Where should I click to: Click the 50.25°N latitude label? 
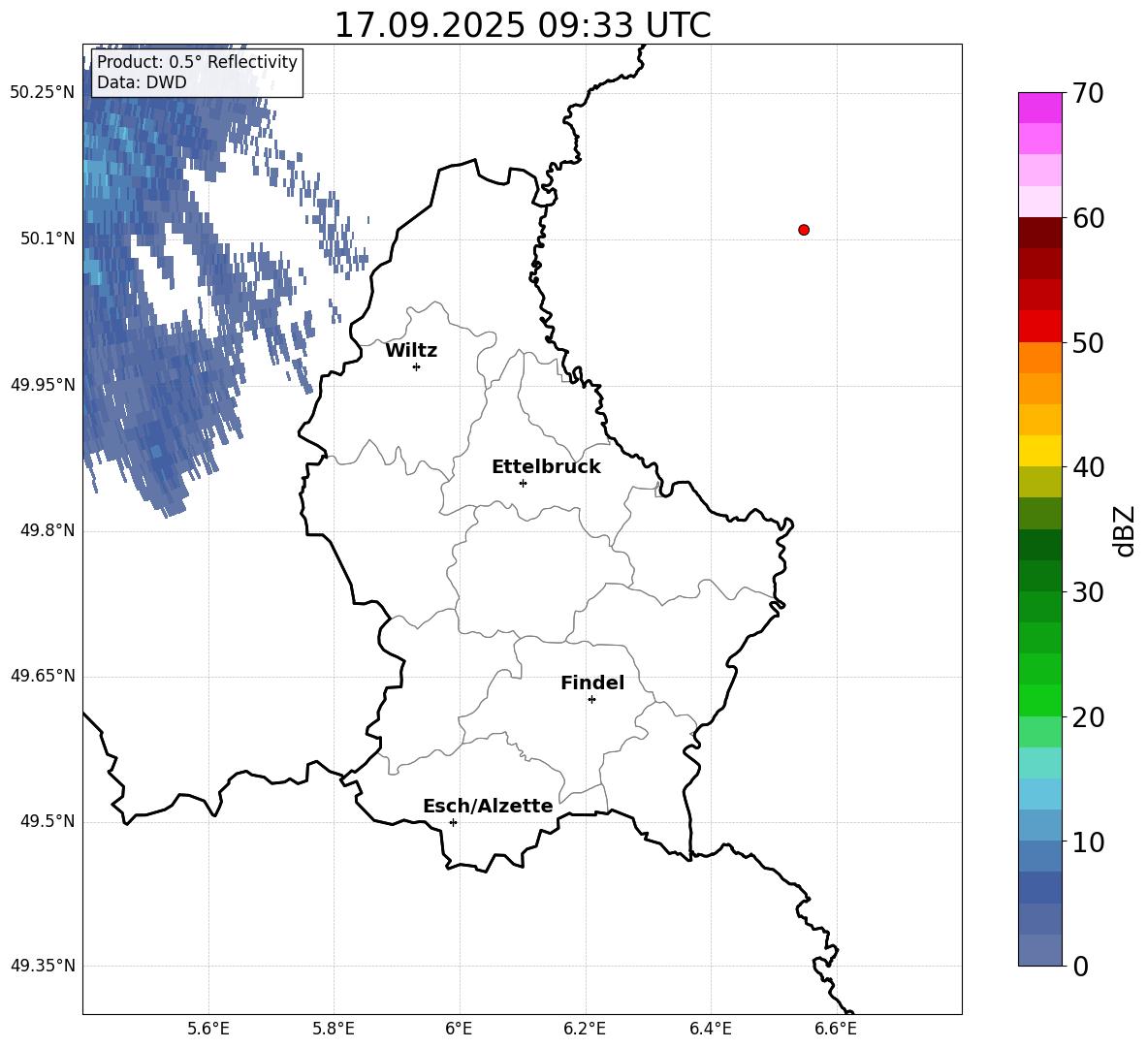click(42, 93)
